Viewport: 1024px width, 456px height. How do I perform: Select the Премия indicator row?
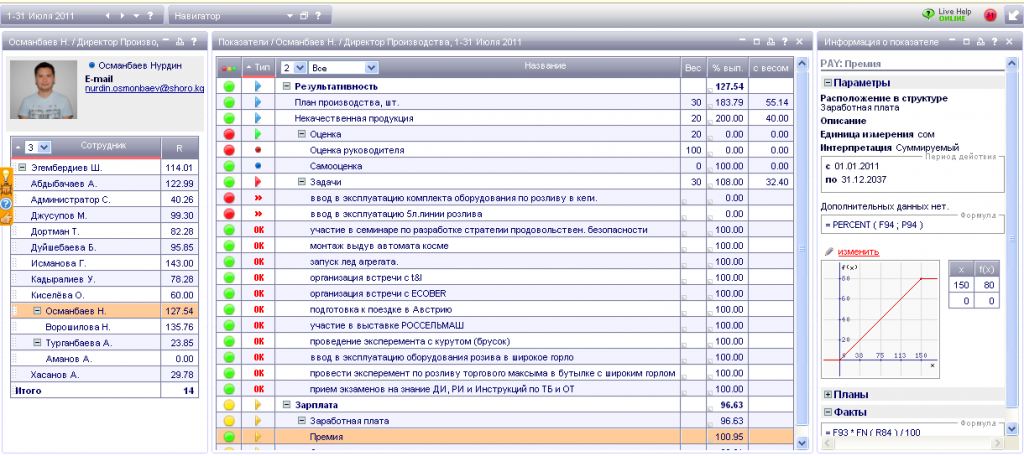pyautogui.click(x=506, y=436)
